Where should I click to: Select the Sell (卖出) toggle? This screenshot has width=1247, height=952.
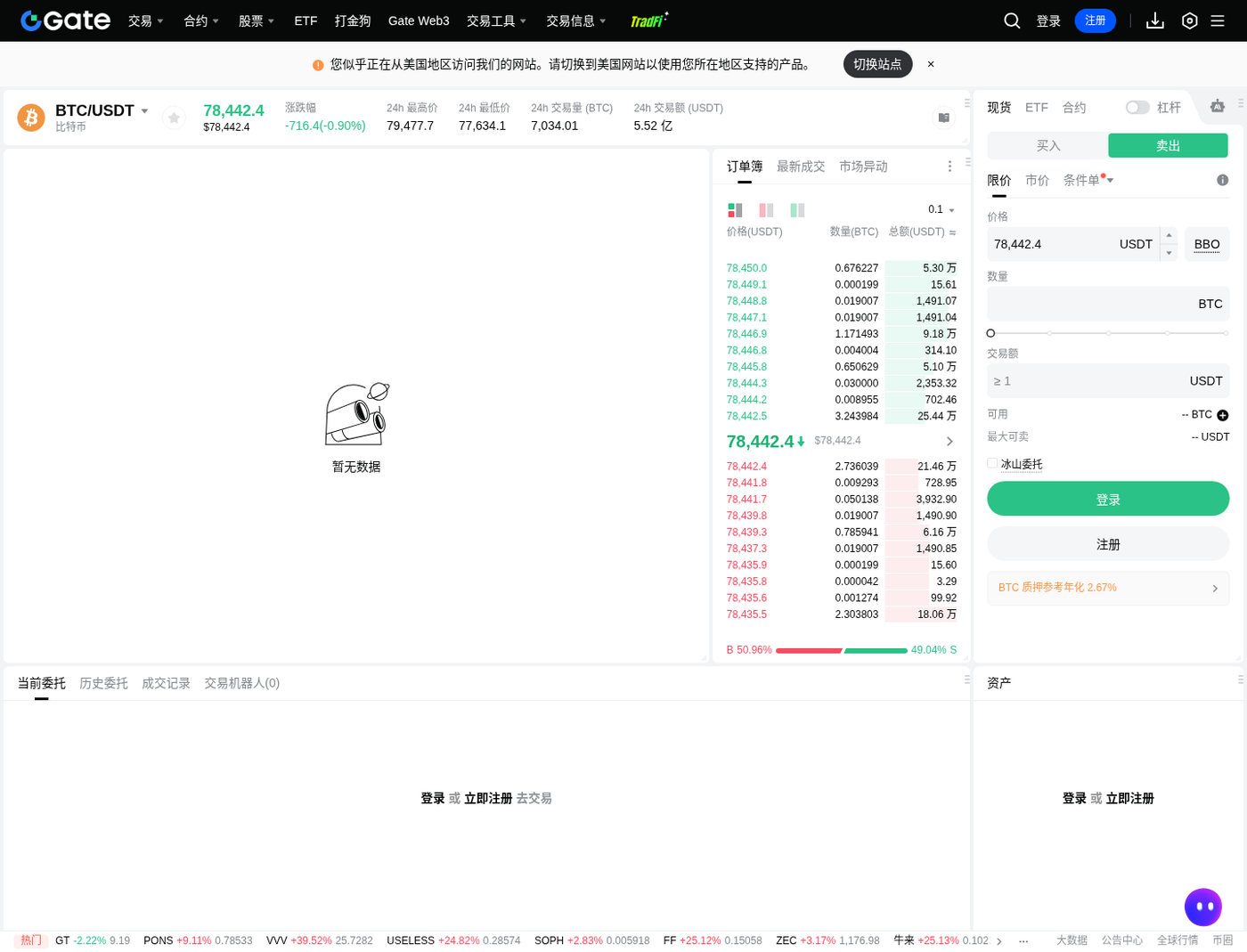coord(1168,145)
